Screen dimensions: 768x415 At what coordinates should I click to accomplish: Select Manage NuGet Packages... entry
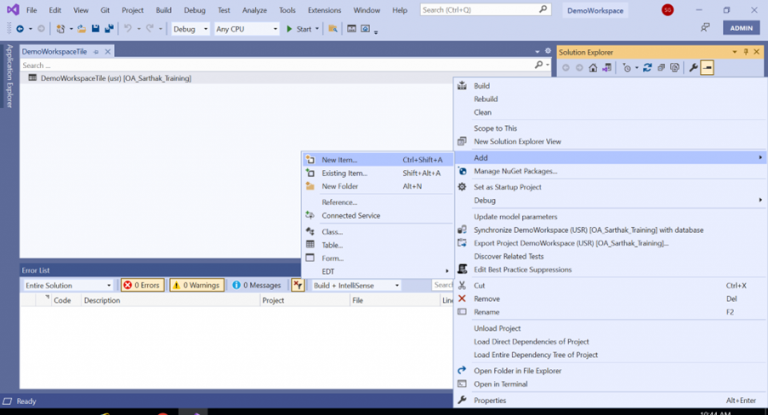(x=610, y=171)
